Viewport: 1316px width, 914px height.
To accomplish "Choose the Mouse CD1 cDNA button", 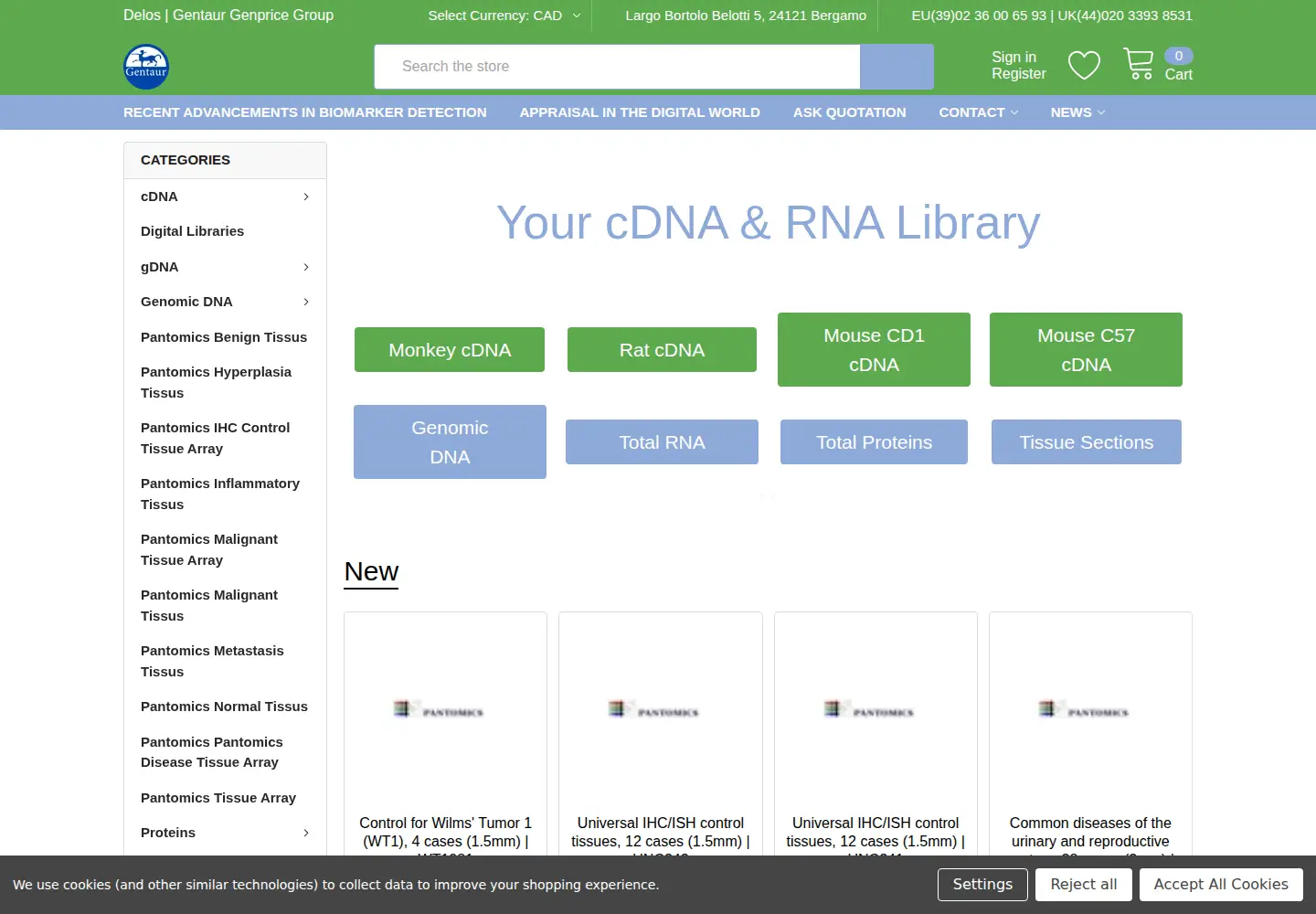I will 874,350.
